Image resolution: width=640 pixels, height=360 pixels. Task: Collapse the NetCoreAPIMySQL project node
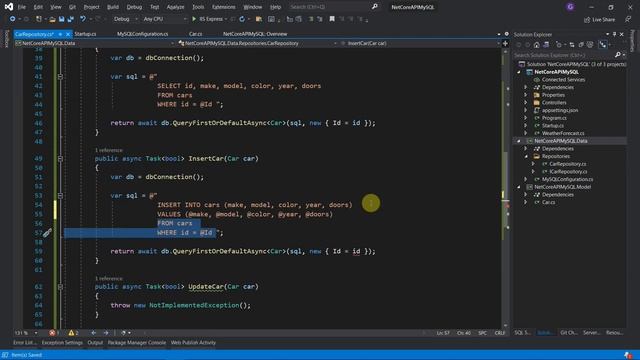click(519, 72)
